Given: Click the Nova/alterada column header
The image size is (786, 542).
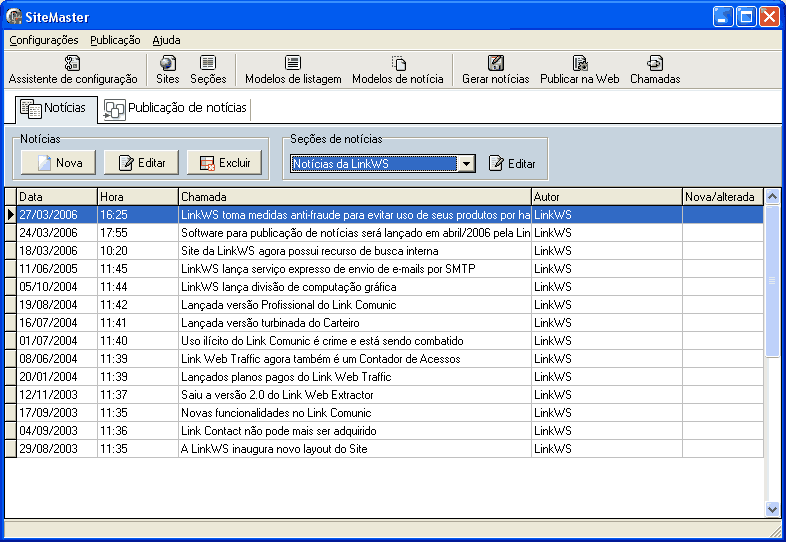Looking at the screenshot, I should [x=723, y=197].
